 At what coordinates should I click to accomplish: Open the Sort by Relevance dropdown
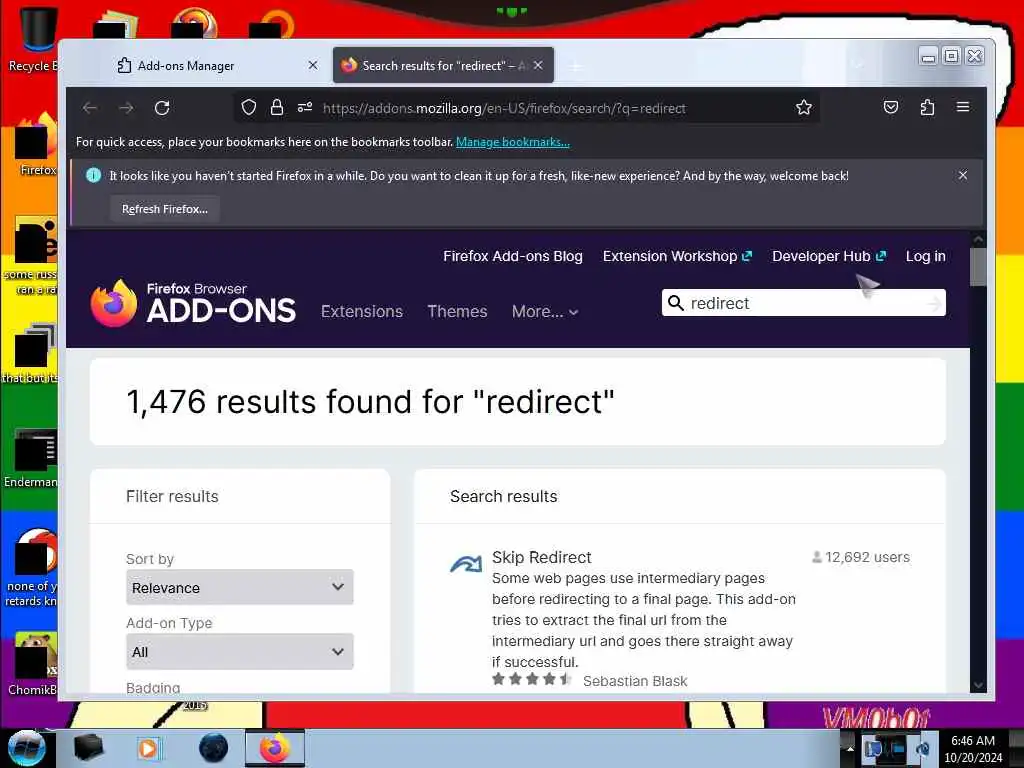coord(240,587)
